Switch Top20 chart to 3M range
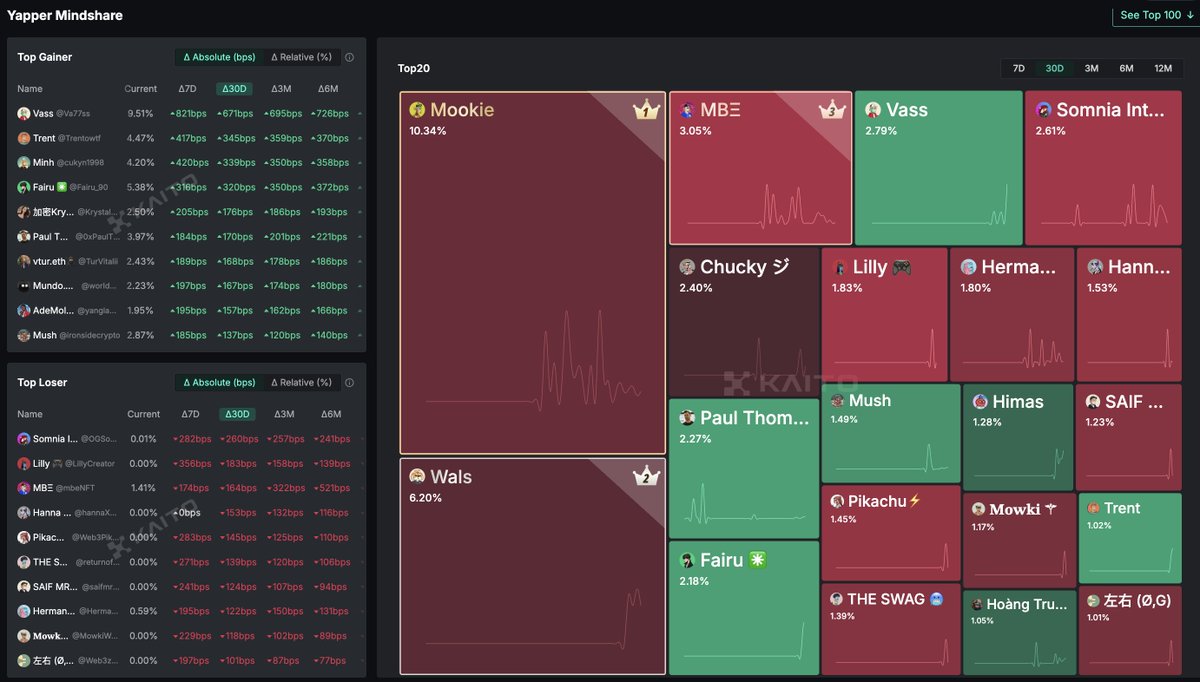The height and width of the screenshot is (682, 1200). (1092, 68)
